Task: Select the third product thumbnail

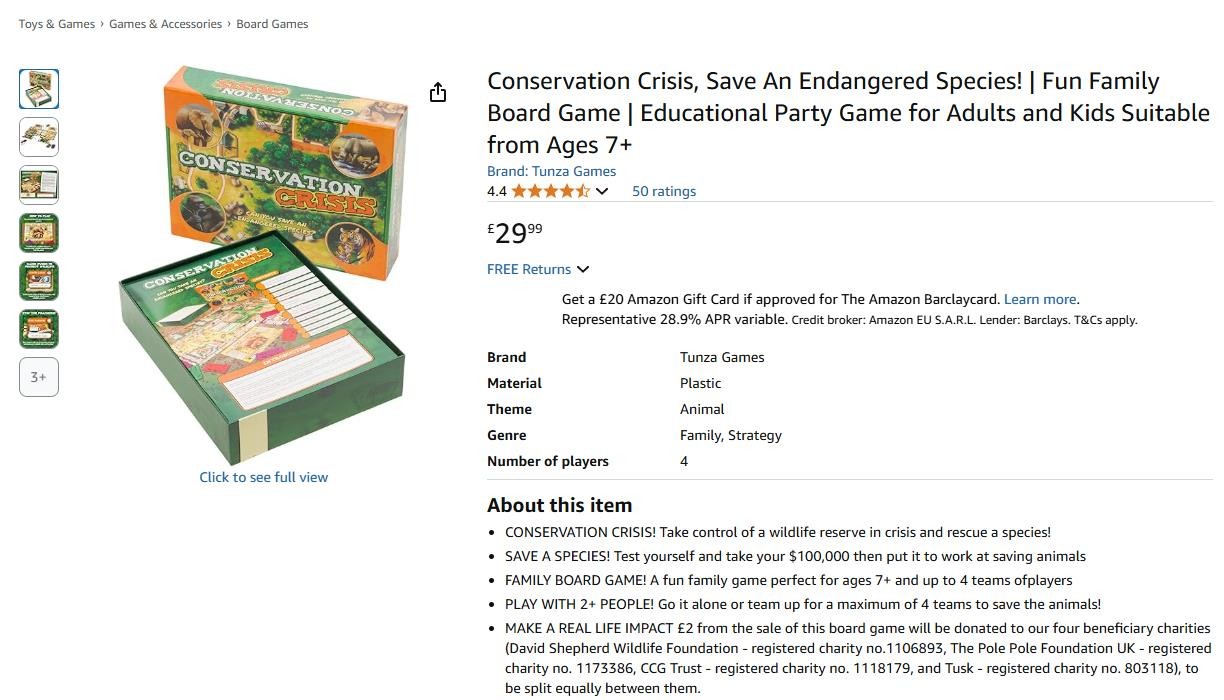Action: tap(39, 185)
